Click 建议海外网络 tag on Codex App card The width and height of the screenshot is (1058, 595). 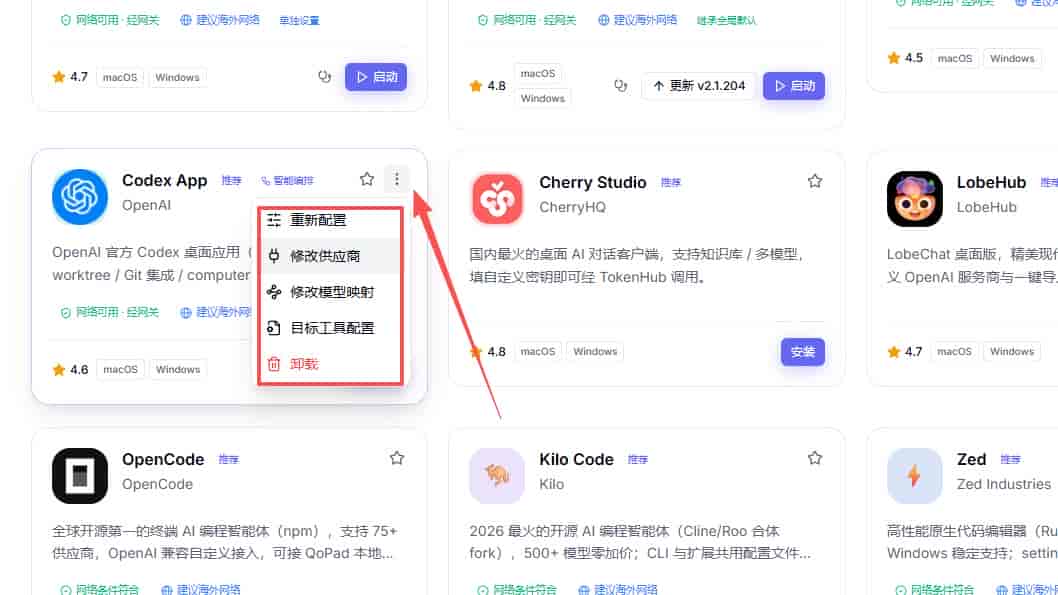pyautogui.click(x=216, y=312)
